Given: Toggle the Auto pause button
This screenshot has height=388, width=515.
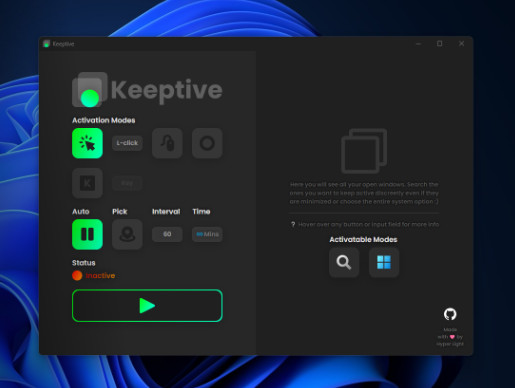Looking at the screenshot, I should (x=87, y=234).
